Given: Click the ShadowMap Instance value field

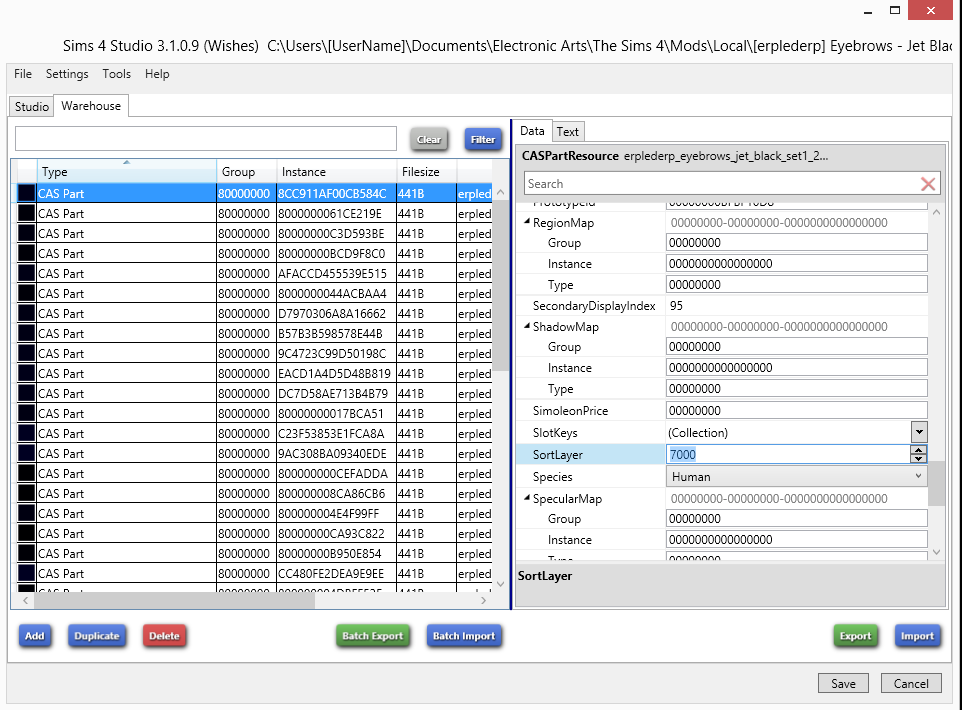Looking at the screenshot, I should 796,368.
